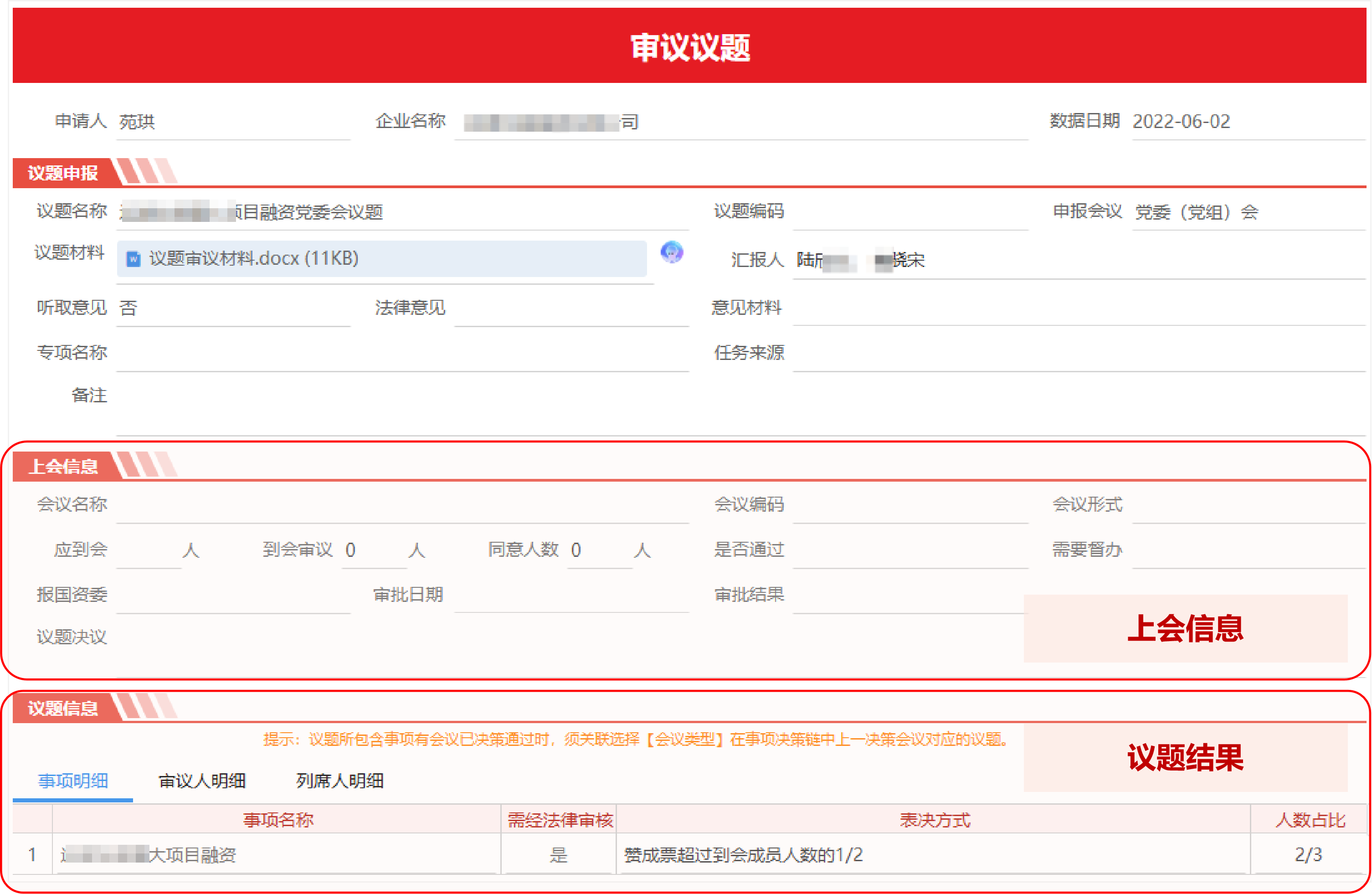1372x894 pixels.
Task: Click the 听取意见 field showing 否
Action: [231, 308]
